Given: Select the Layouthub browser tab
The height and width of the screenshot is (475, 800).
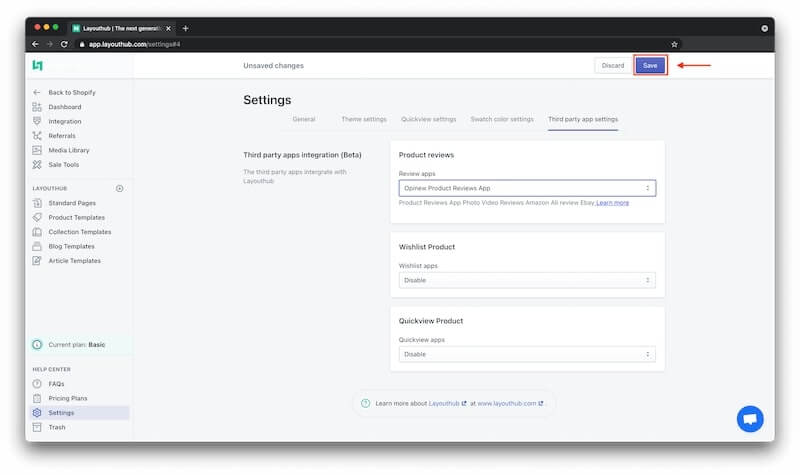Looking at the screenshot, I should tap(121, 29).
